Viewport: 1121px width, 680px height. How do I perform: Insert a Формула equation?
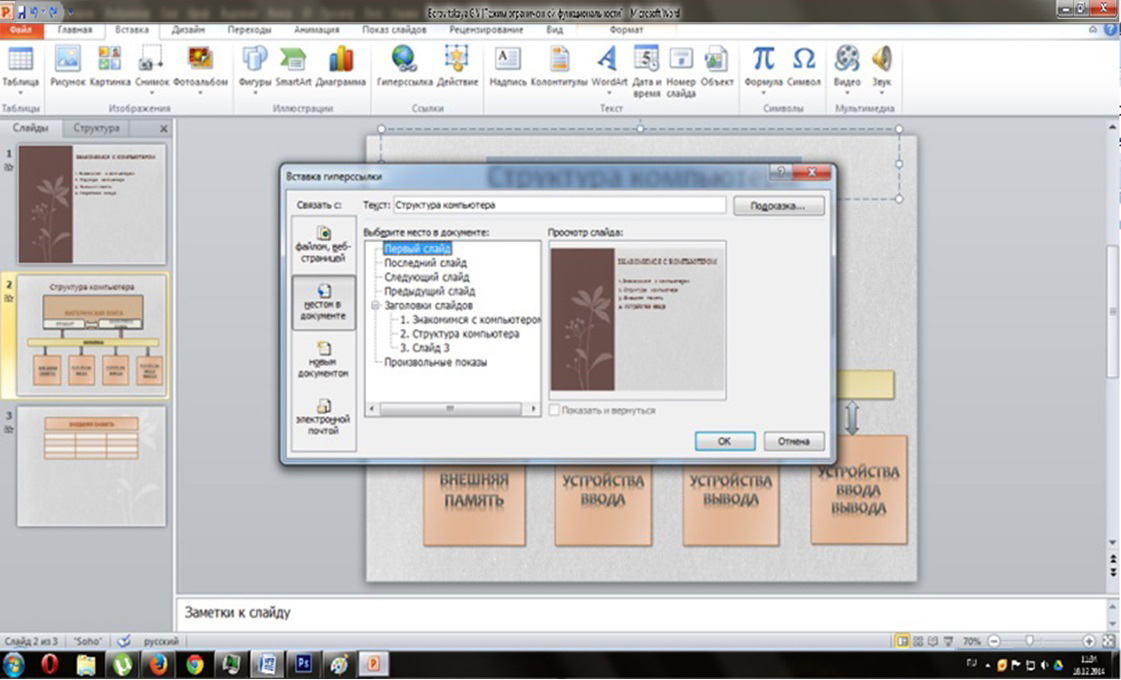tap(764, 62)
